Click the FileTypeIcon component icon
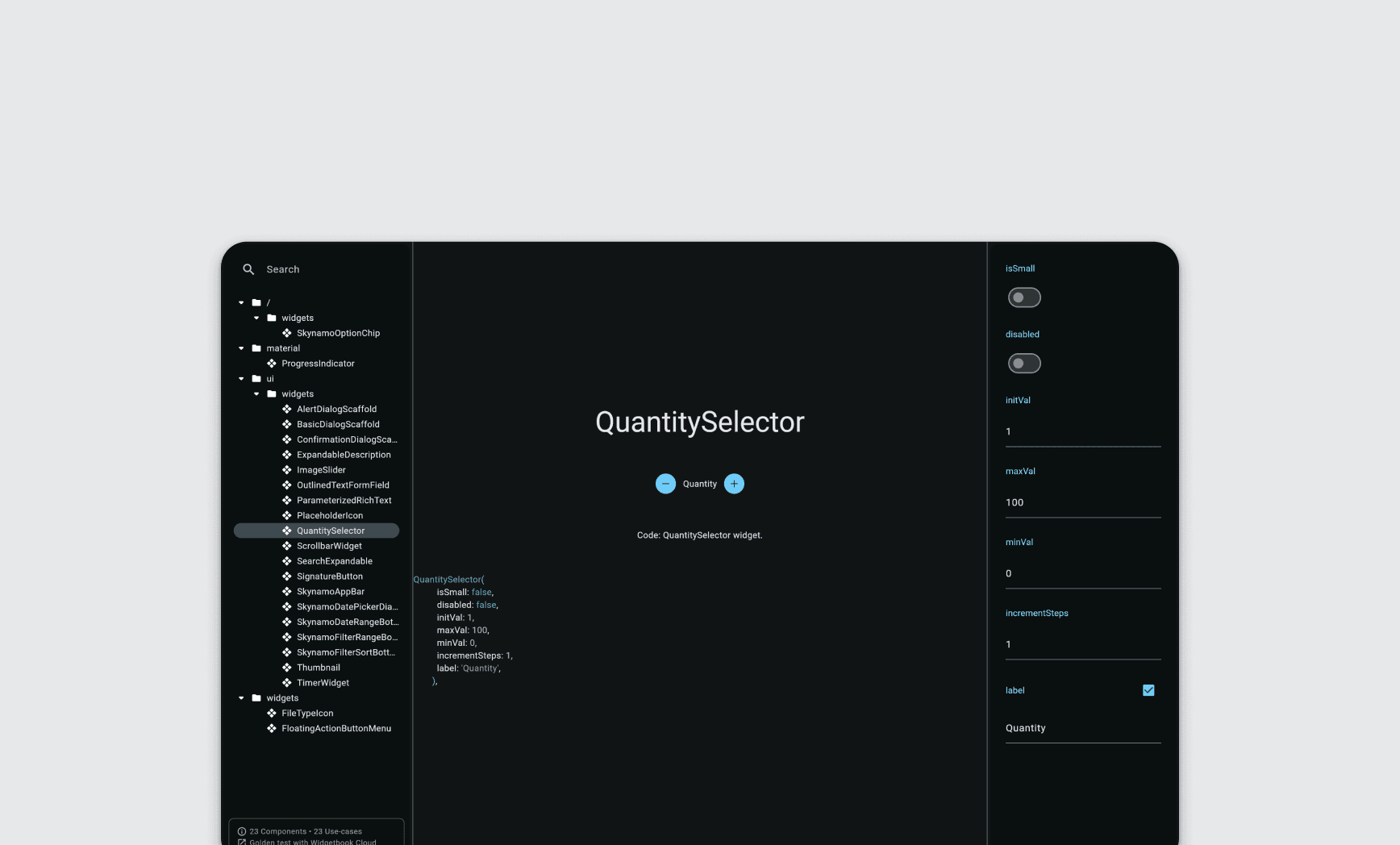The height and width of the screenshot is (845, 1400). point(271,713)
